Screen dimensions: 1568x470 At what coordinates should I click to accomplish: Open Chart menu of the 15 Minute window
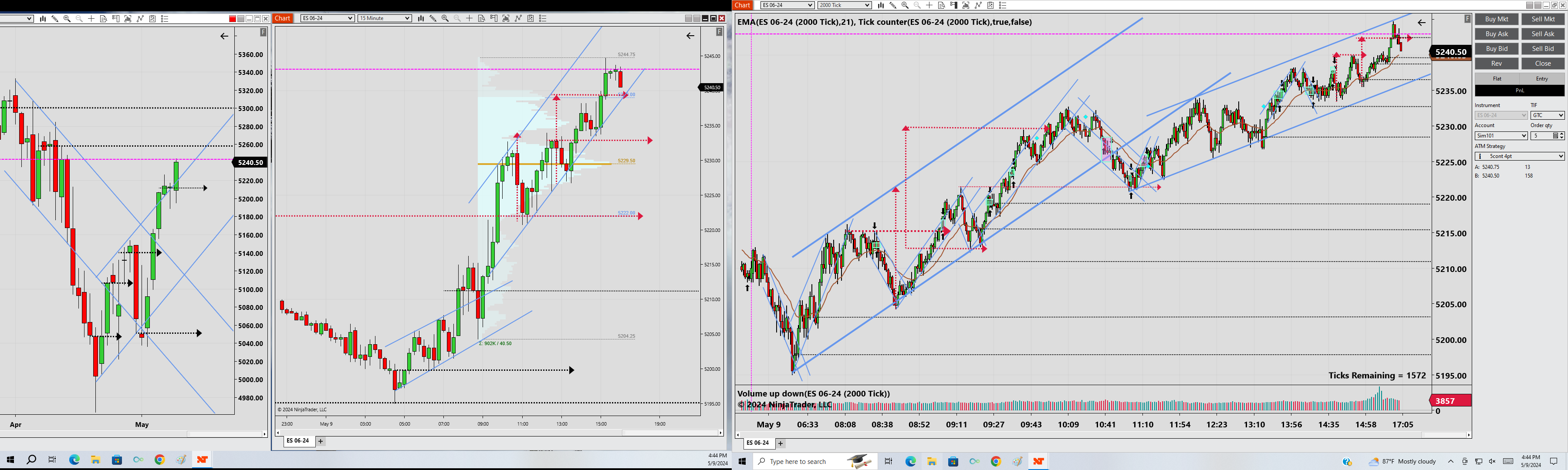(x=283, y=18)
